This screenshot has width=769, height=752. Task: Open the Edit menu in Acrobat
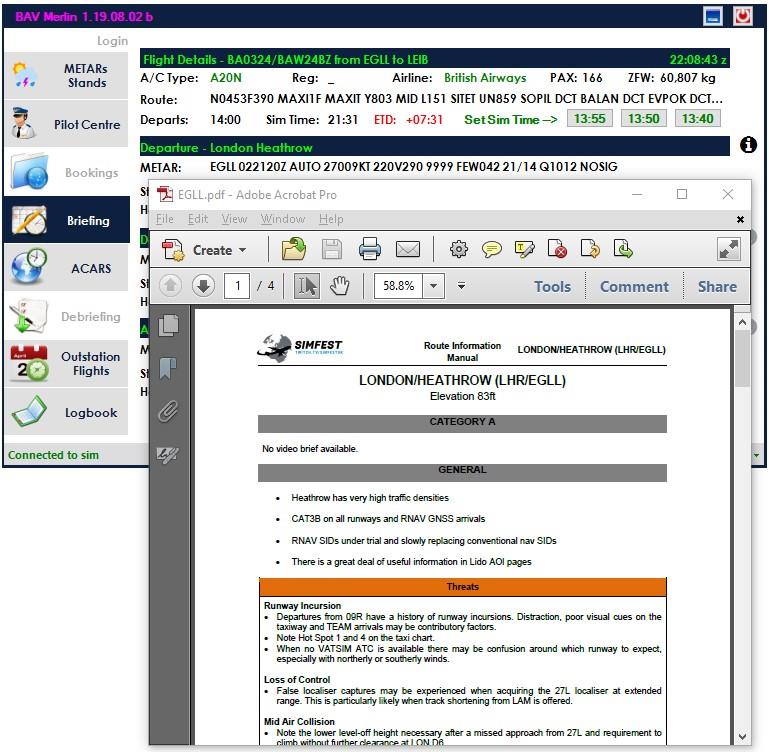pyautogui.click(x=198, y=219)
